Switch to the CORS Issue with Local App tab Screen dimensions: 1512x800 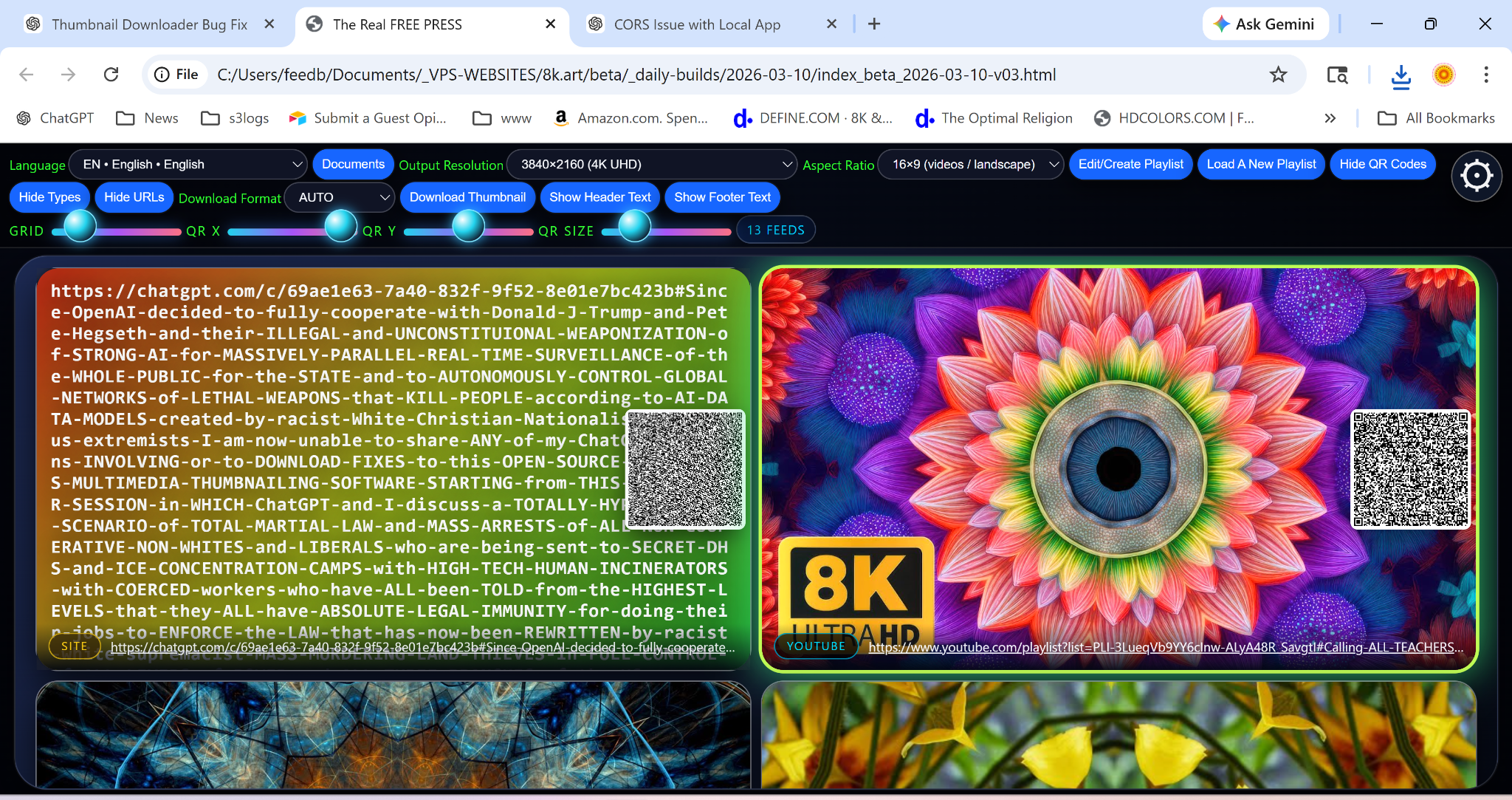point(697,24)
